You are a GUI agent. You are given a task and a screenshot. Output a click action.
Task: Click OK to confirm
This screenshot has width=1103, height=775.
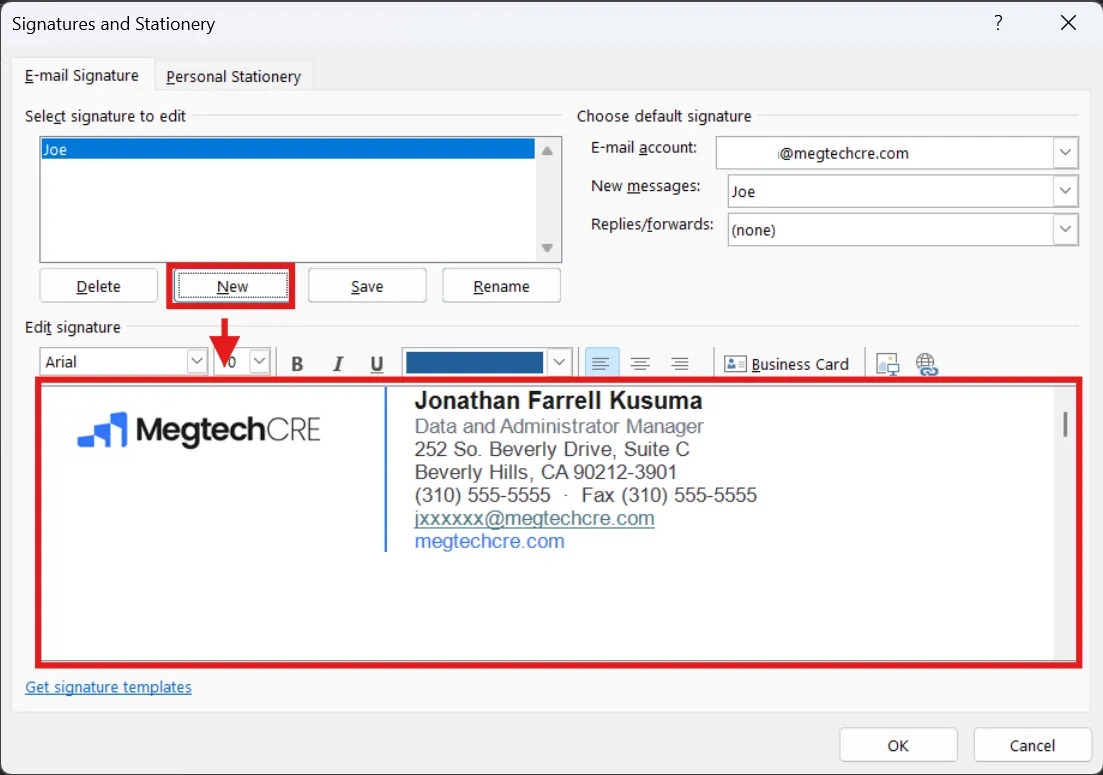click(x=898, y=745)
